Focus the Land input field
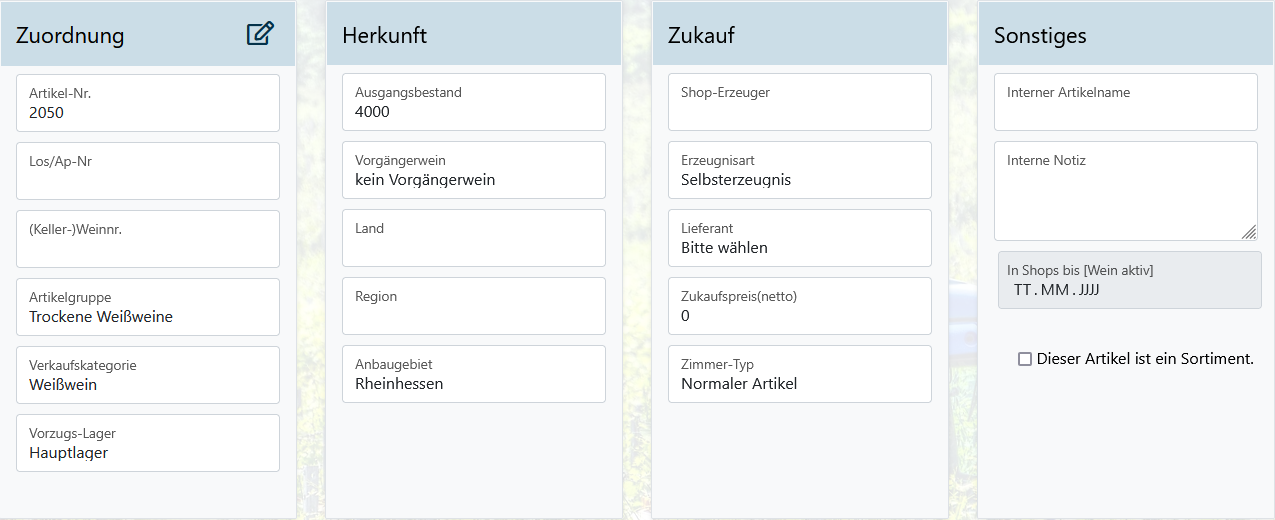 (474, 238)
